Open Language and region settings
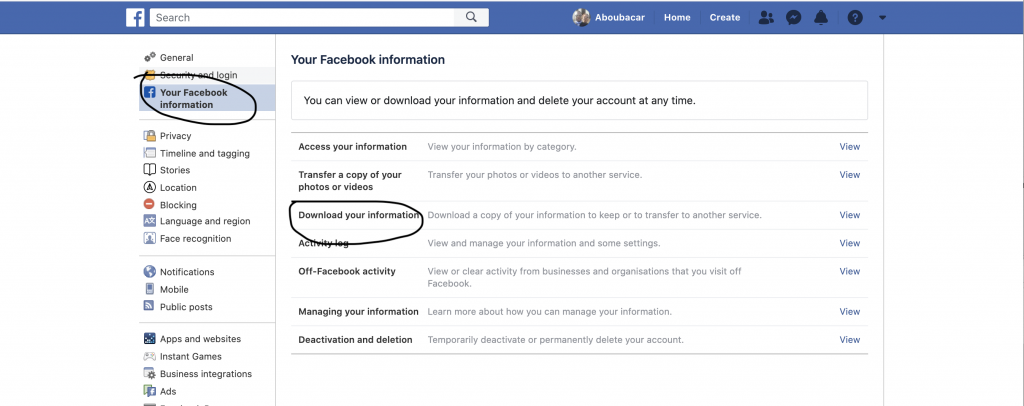This screenshot has width=1024, height=406. 205,221
